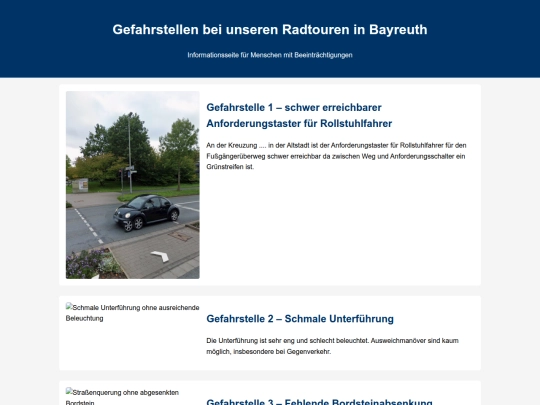The height and width of the screenshot is (405, 540).
Task: Select heading 'Gefahrstelle 3 – Fehlende Bordsteinabsenkung'
Action: 319,402
